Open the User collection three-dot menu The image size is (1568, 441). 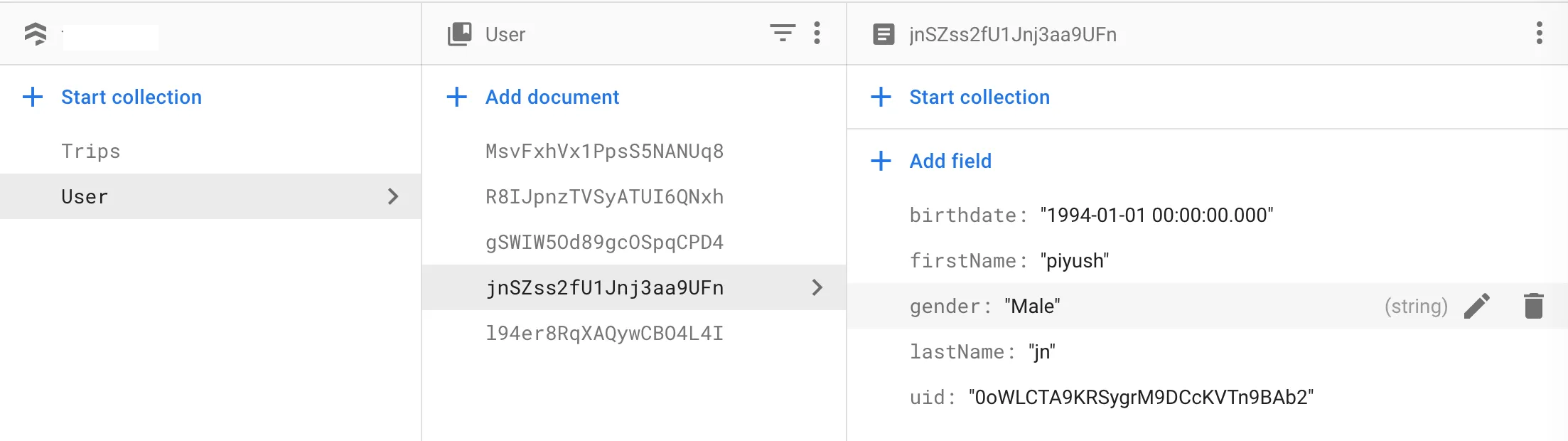pyautogui.click(x=817, y=33)
